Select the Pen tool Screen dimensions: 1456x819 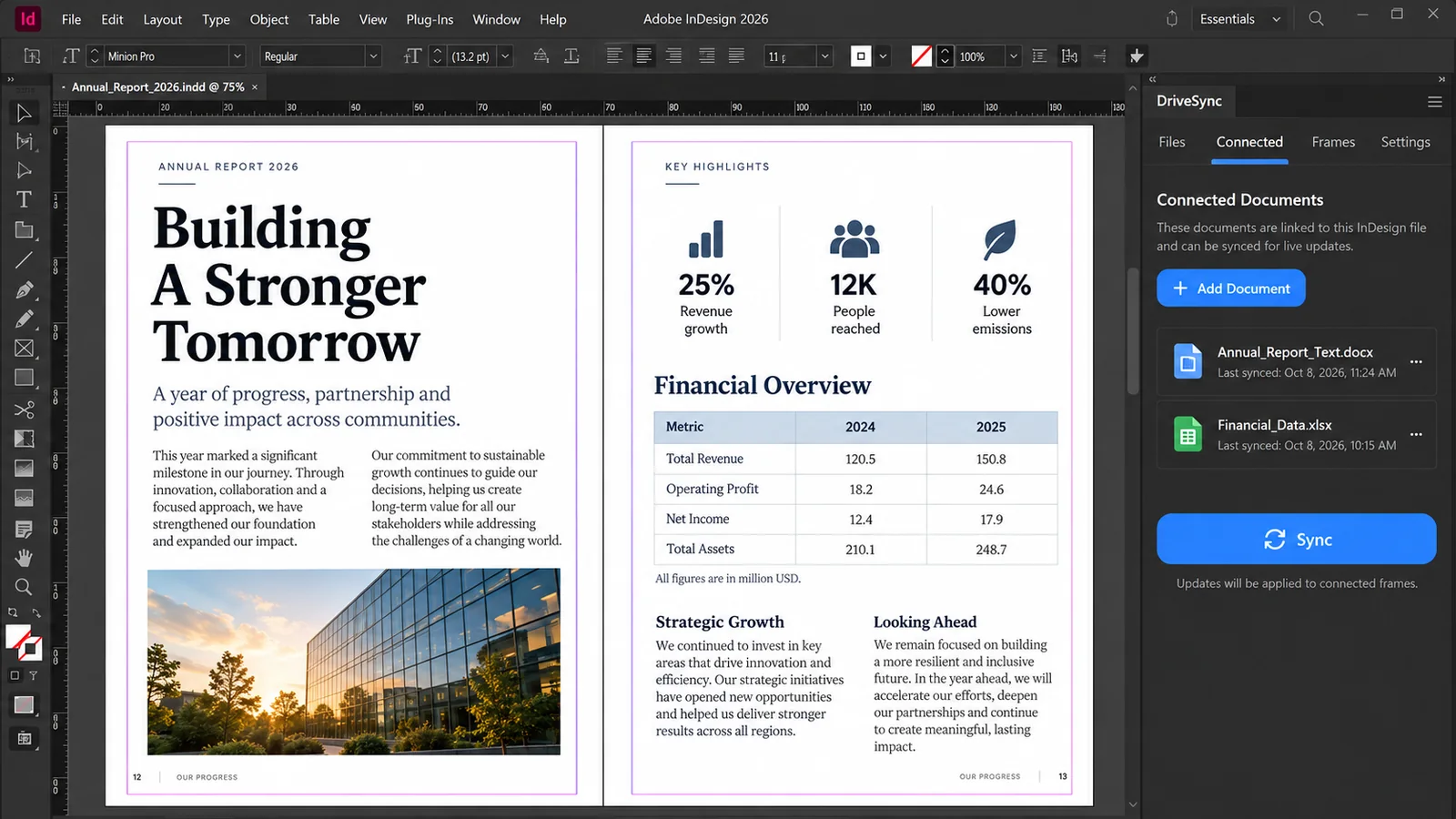[x=24, y=290]
